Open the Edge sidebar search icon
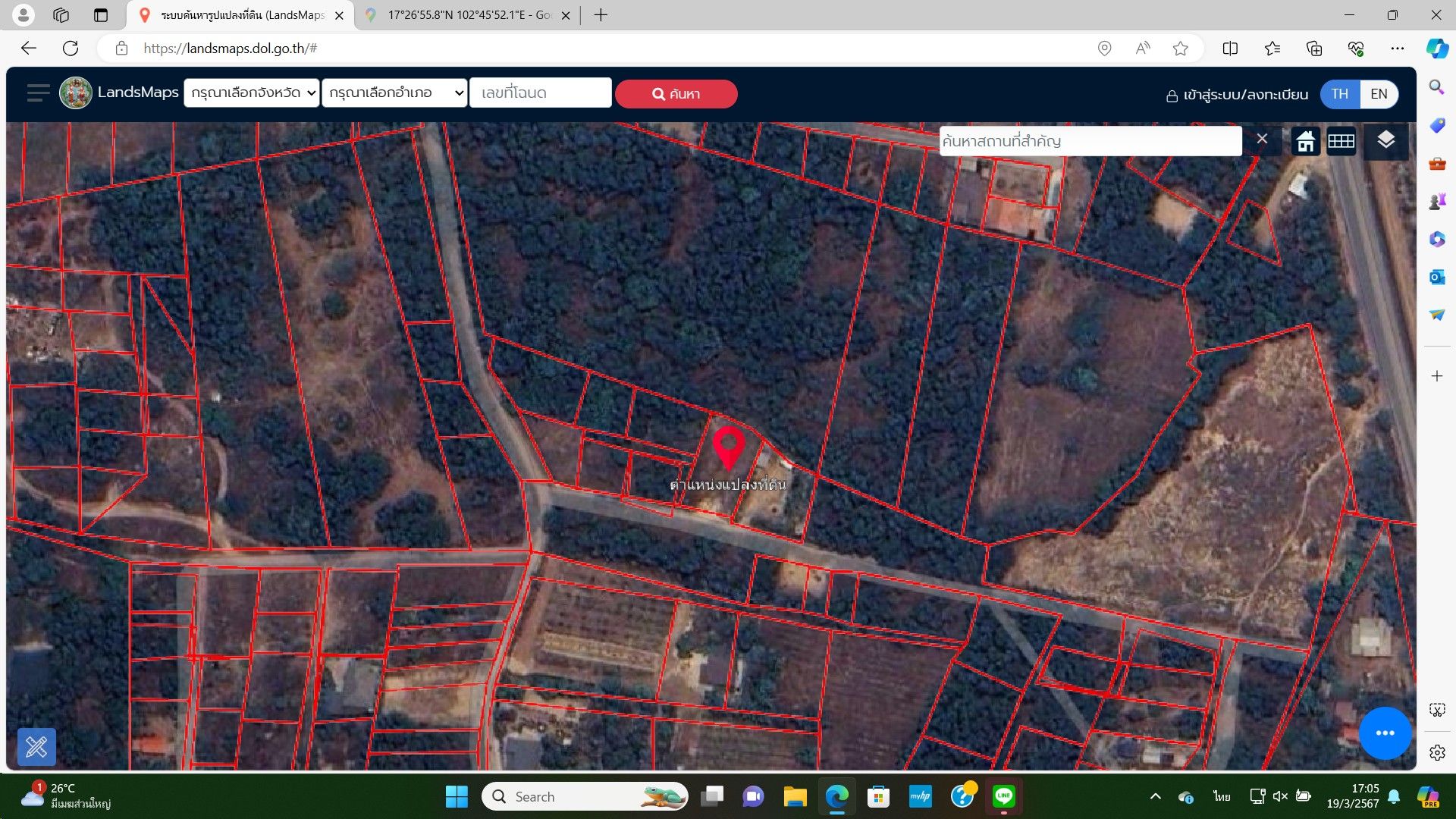Viewport: 1456px width, 819px height. [x=1436, y=87]
